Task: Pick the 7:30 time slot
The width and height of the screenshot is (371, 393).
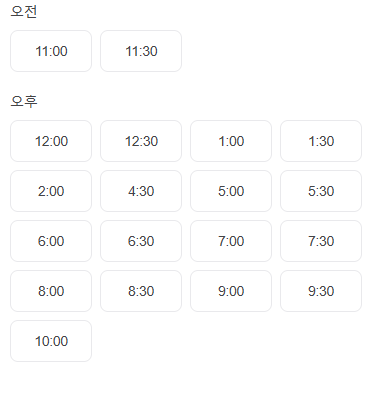Action: [321, 241]
